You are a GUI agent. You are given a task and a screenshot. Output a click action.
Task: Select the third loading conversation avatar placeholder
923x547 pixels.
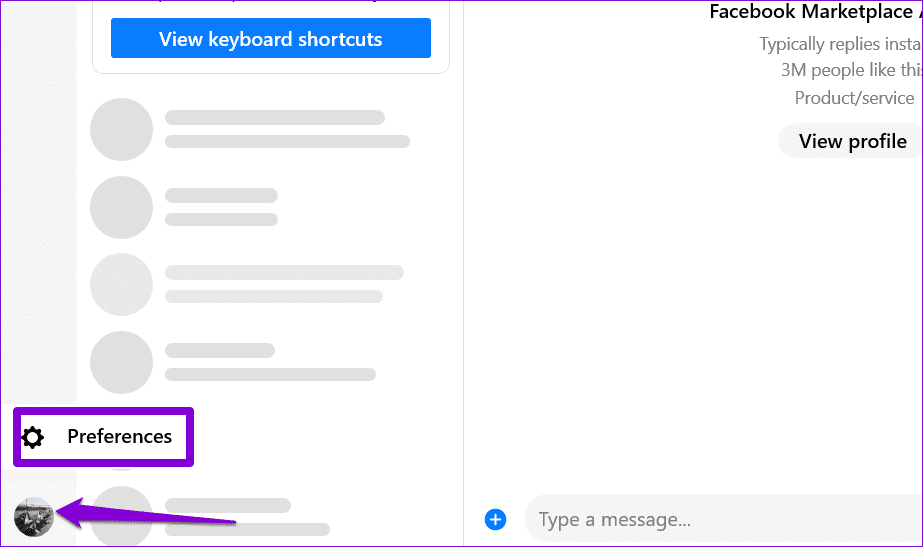(121, 284)
